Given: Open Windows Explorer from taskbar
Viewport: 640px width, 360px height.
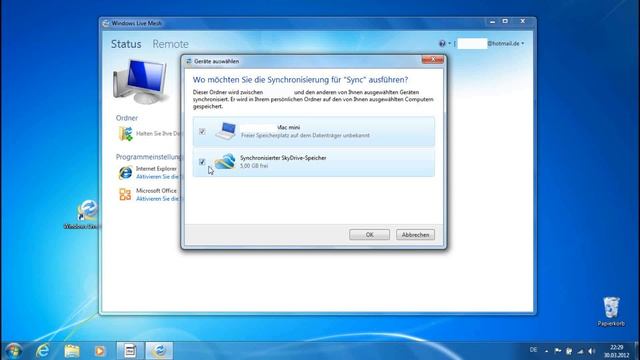Looking at the screenshot, I should (71, 351).
